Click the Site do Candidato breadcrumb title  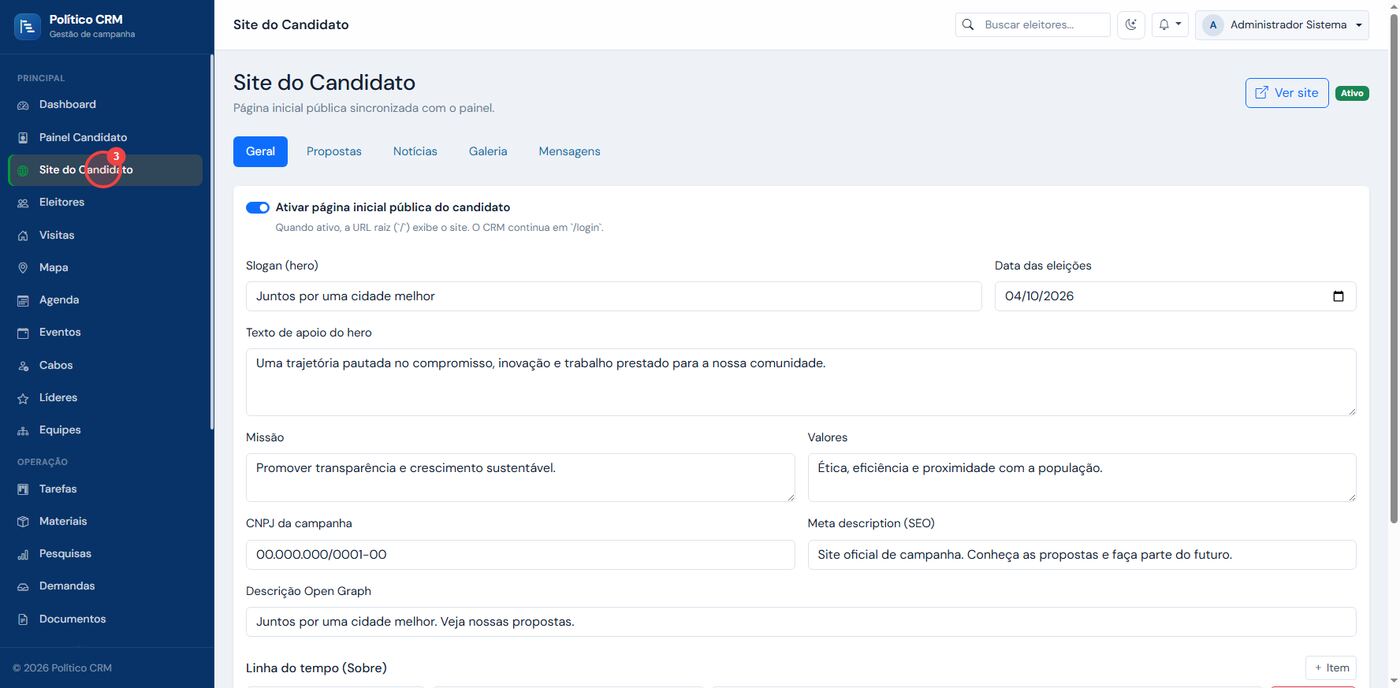pyautogui.click(x=291, y=25)
